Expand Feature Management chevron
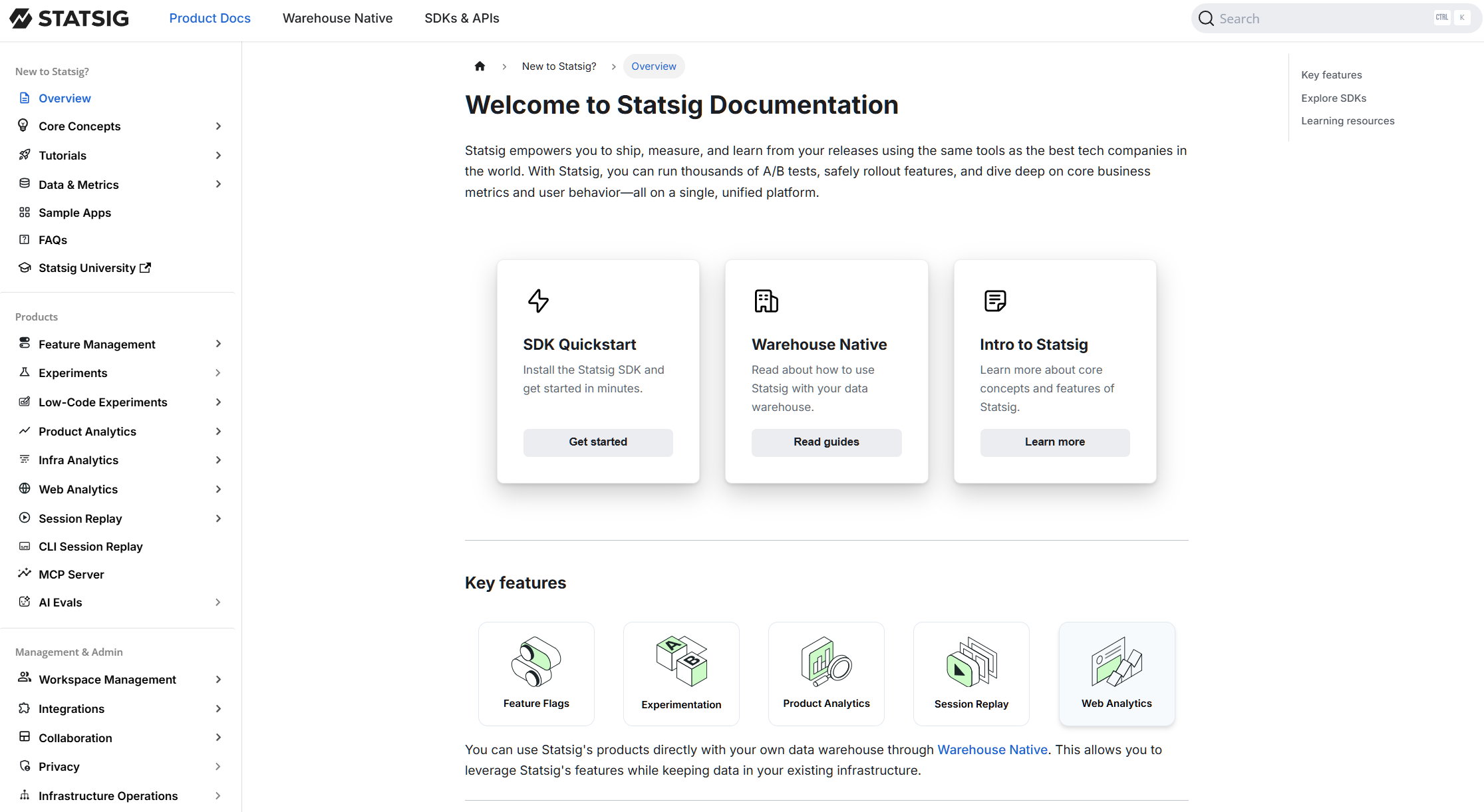 tap(218, 344)
